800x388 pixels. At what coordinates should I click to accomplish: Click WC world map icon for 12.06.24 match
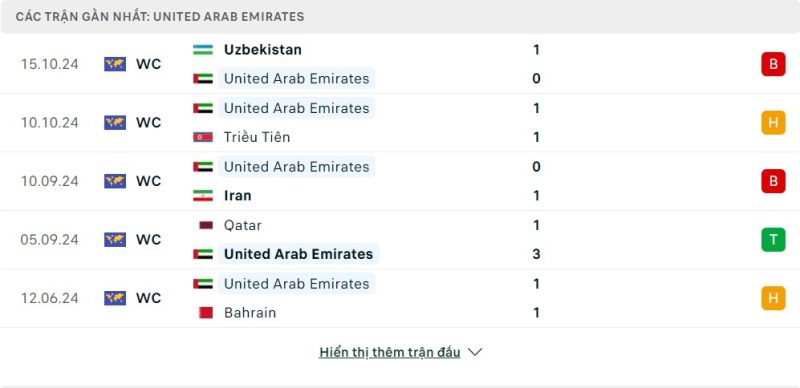coord(115,298)
